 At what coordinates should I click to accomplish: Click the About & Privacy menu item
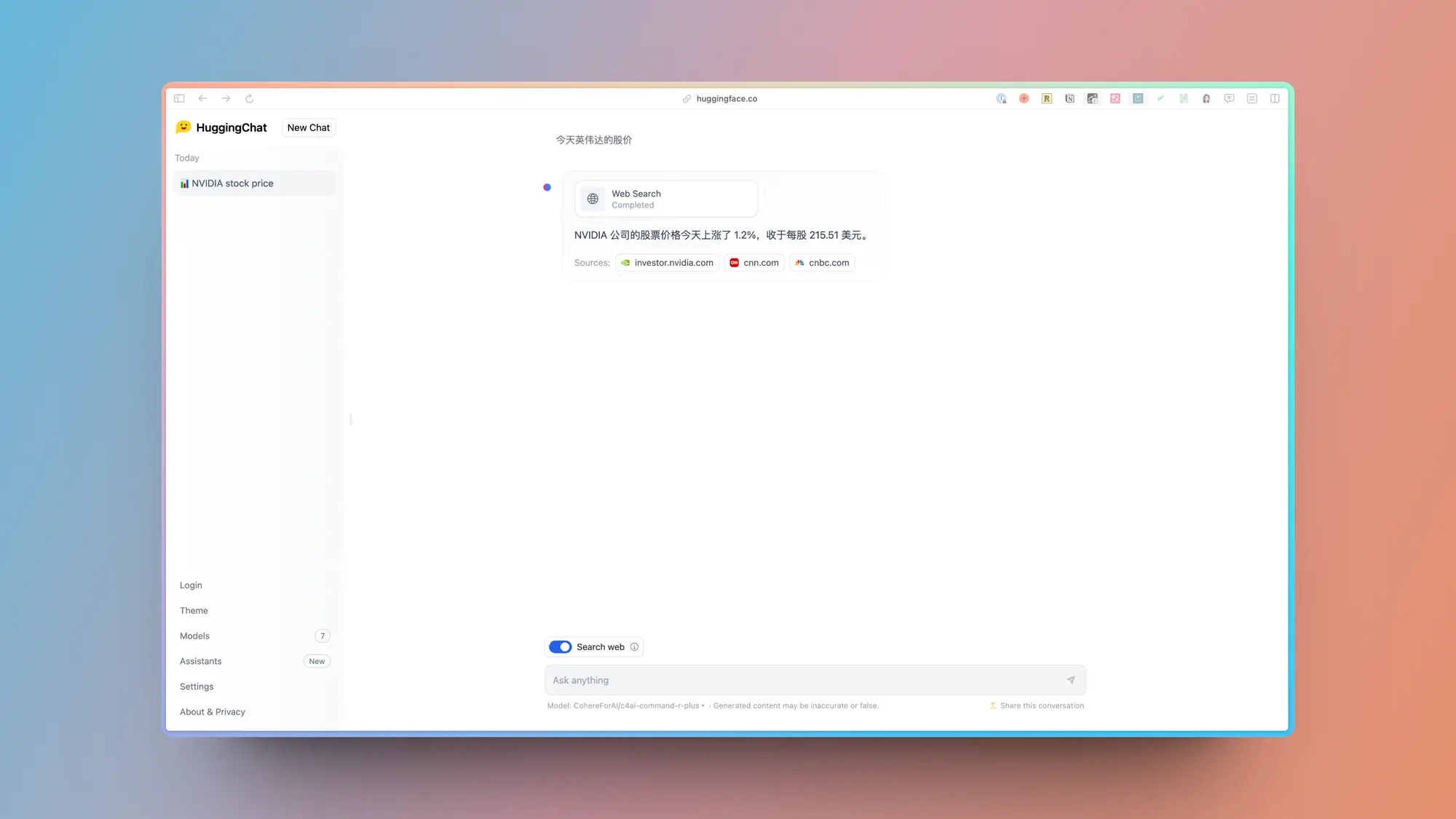coord(212,712)
